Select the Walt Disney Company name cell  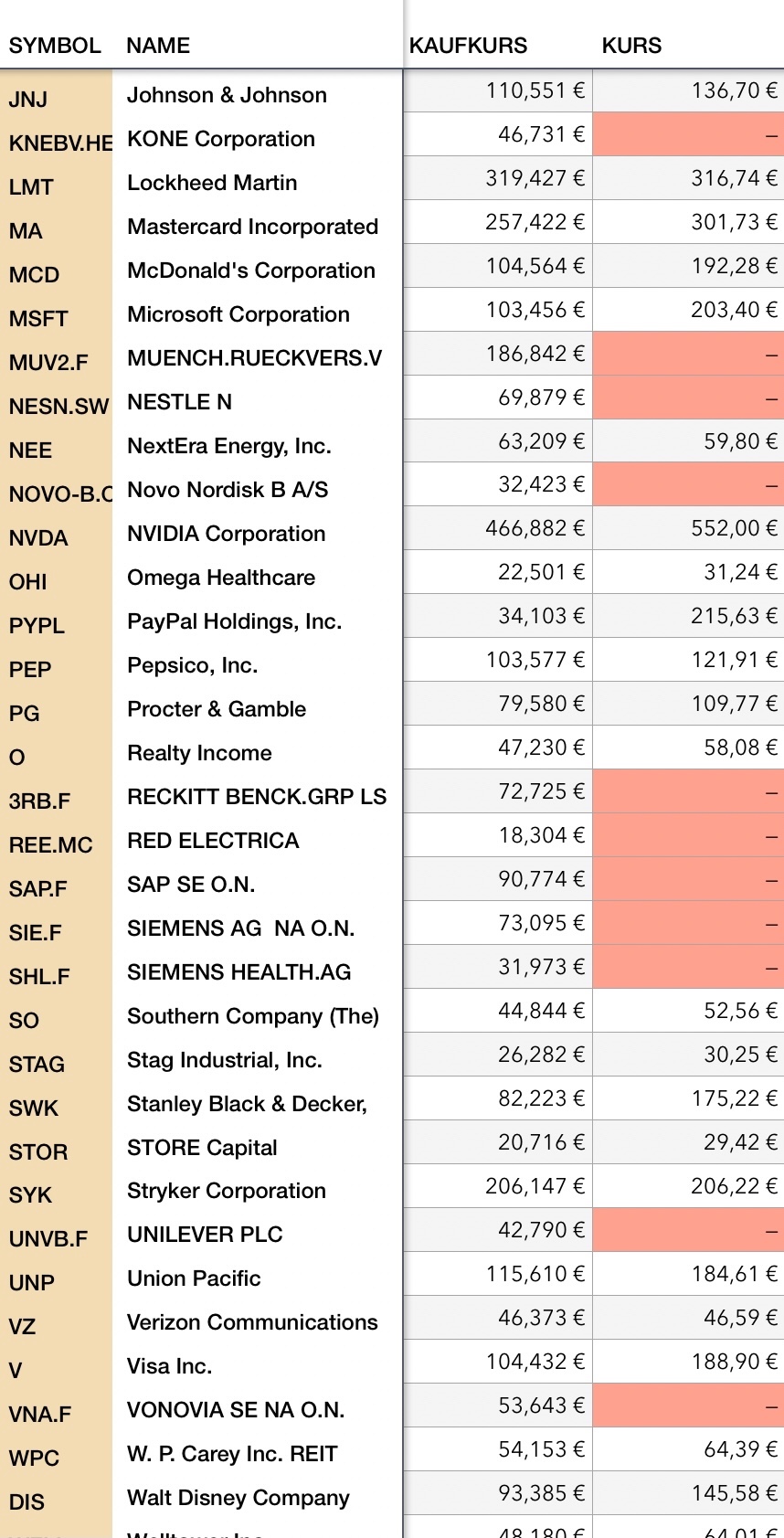[238, 1498]
